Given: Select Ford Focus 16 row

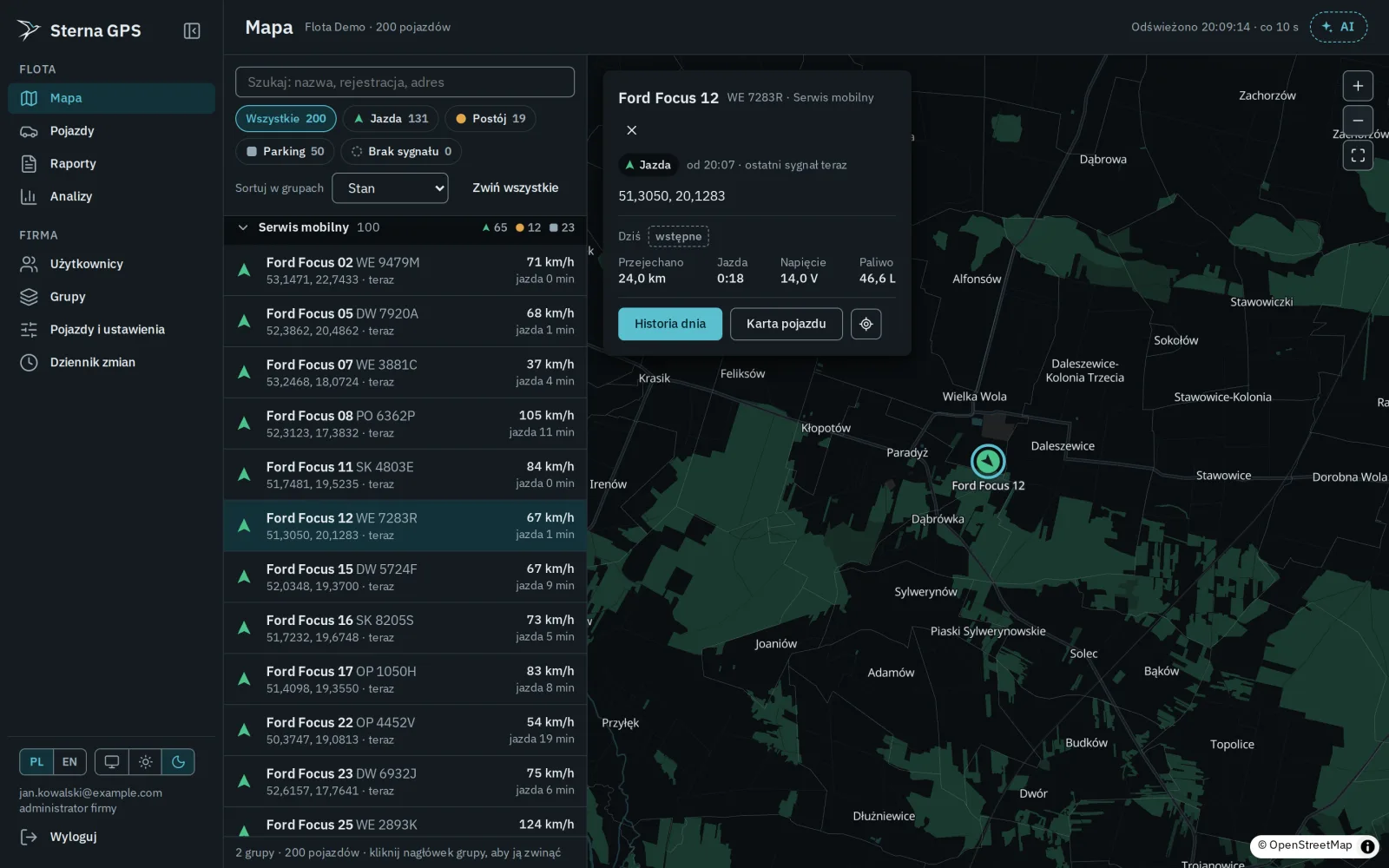Looking at the screenshot, I should [x=405, y=628].
